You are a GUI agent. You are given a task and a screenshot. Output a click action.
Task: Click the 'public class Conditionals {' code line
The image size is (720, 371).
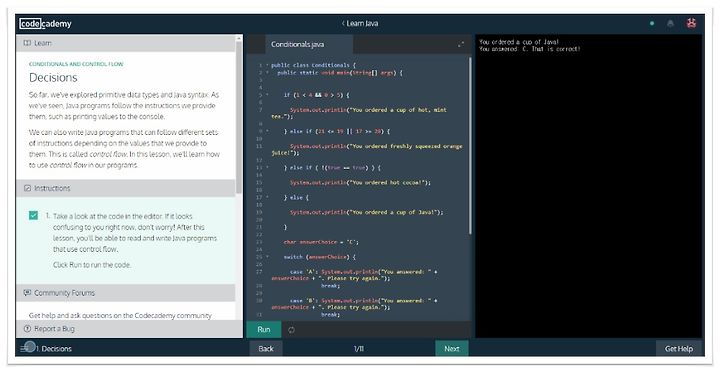coord(313,65)
